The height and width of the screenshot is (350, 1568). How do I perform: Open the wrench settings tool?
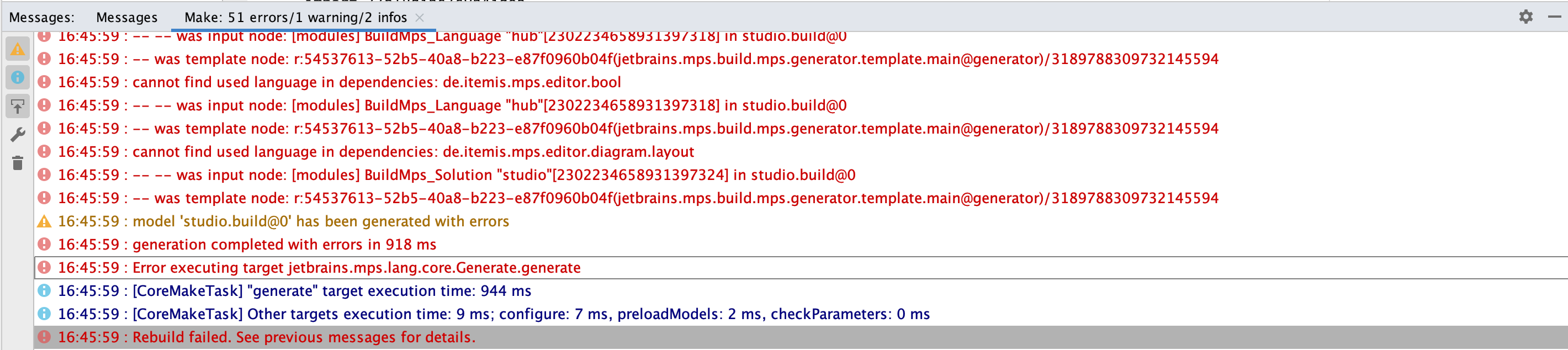tap(18, 135)
